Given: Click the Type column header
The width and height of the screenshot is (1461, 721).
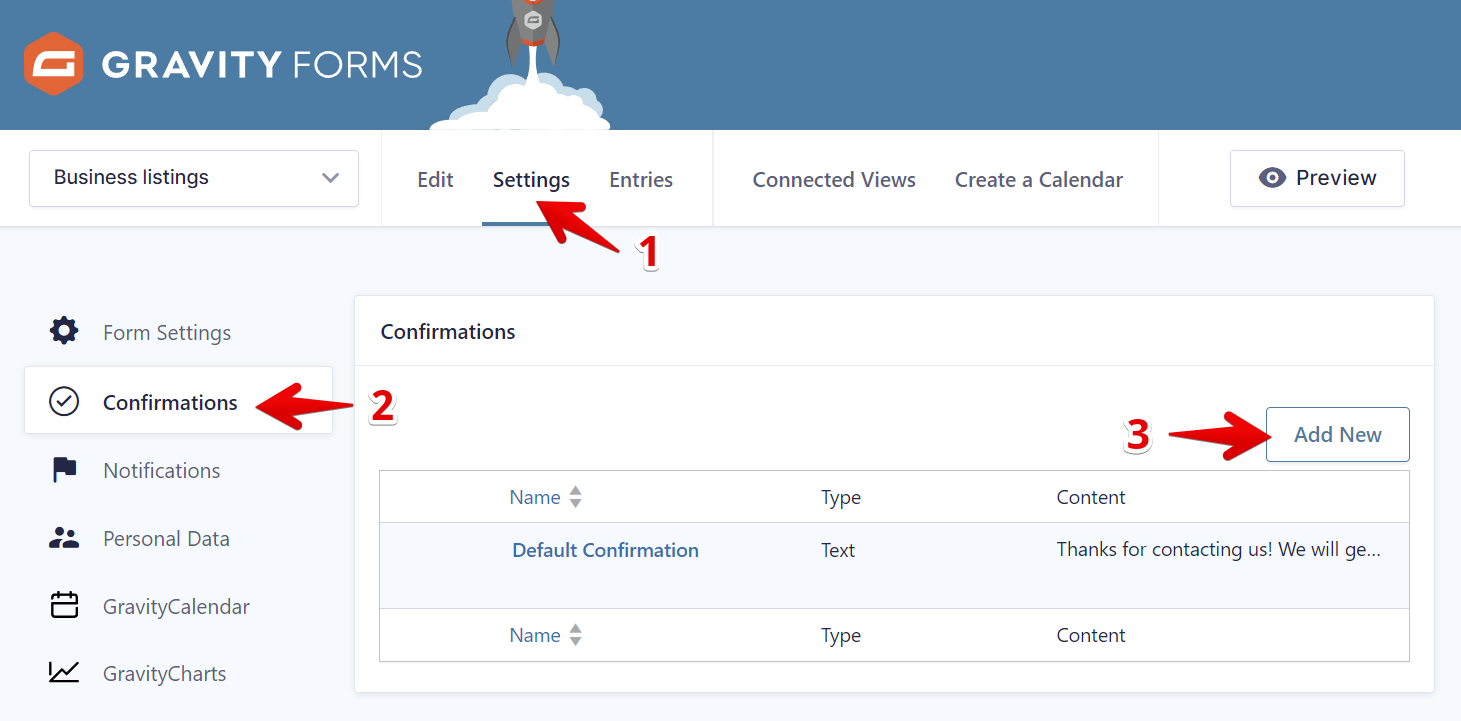Looking at the screenshot, I should 840,497.
